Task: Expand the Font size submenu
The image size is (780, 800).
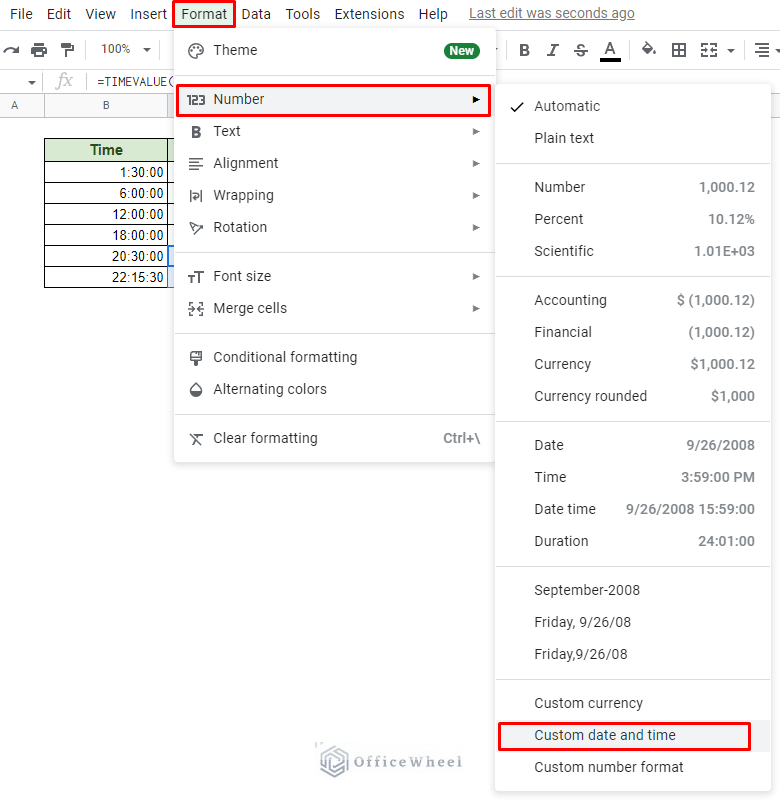Action: tap(334, 277)
